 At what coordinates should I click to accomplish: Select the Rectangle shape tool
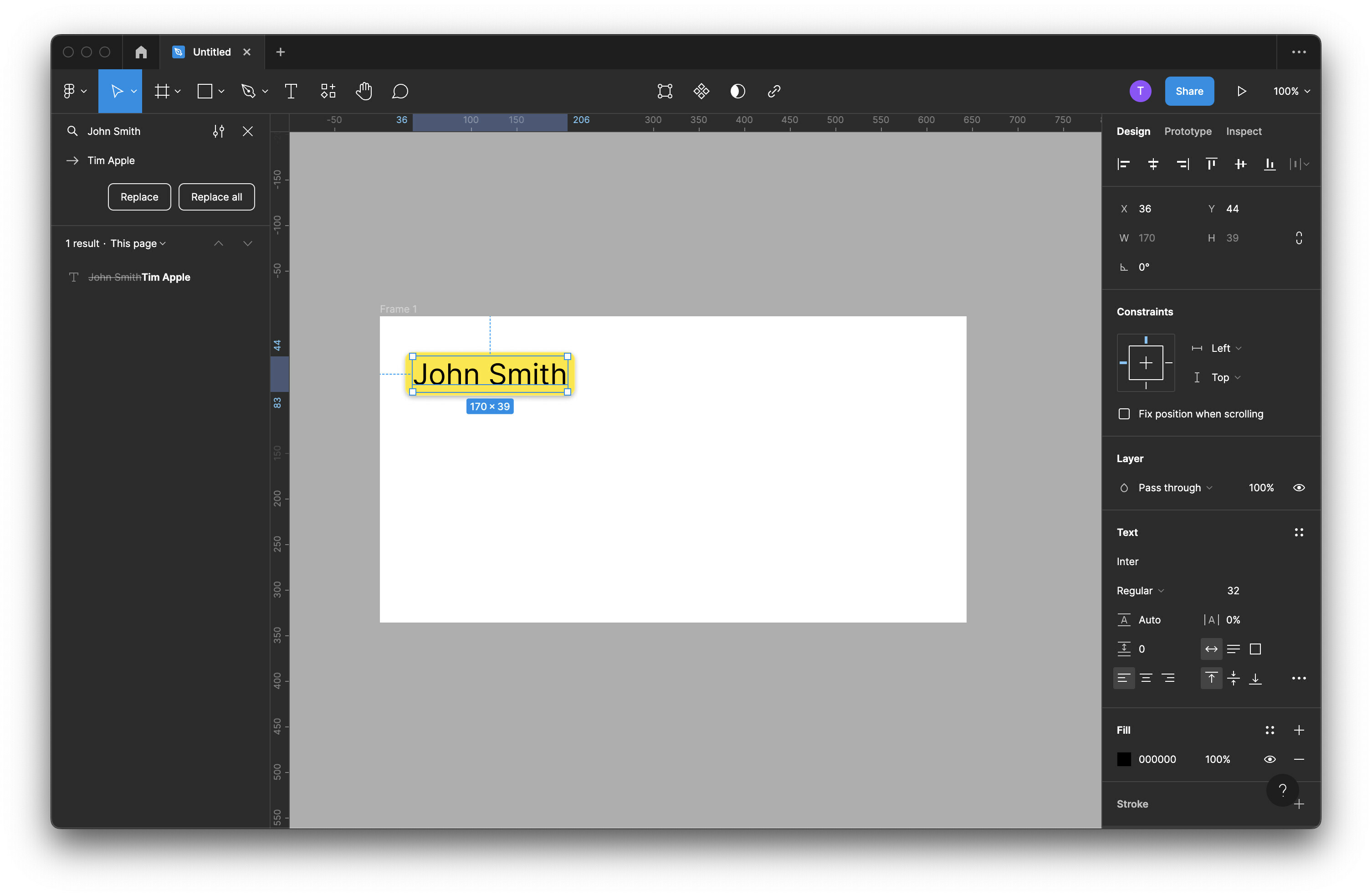click(205, 91)
